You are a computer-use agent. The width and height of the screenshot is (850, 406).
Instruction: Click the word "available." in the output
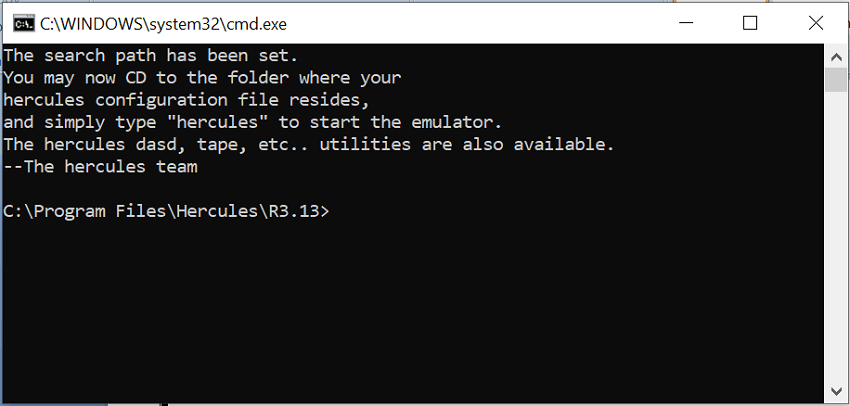pos(564,145)
